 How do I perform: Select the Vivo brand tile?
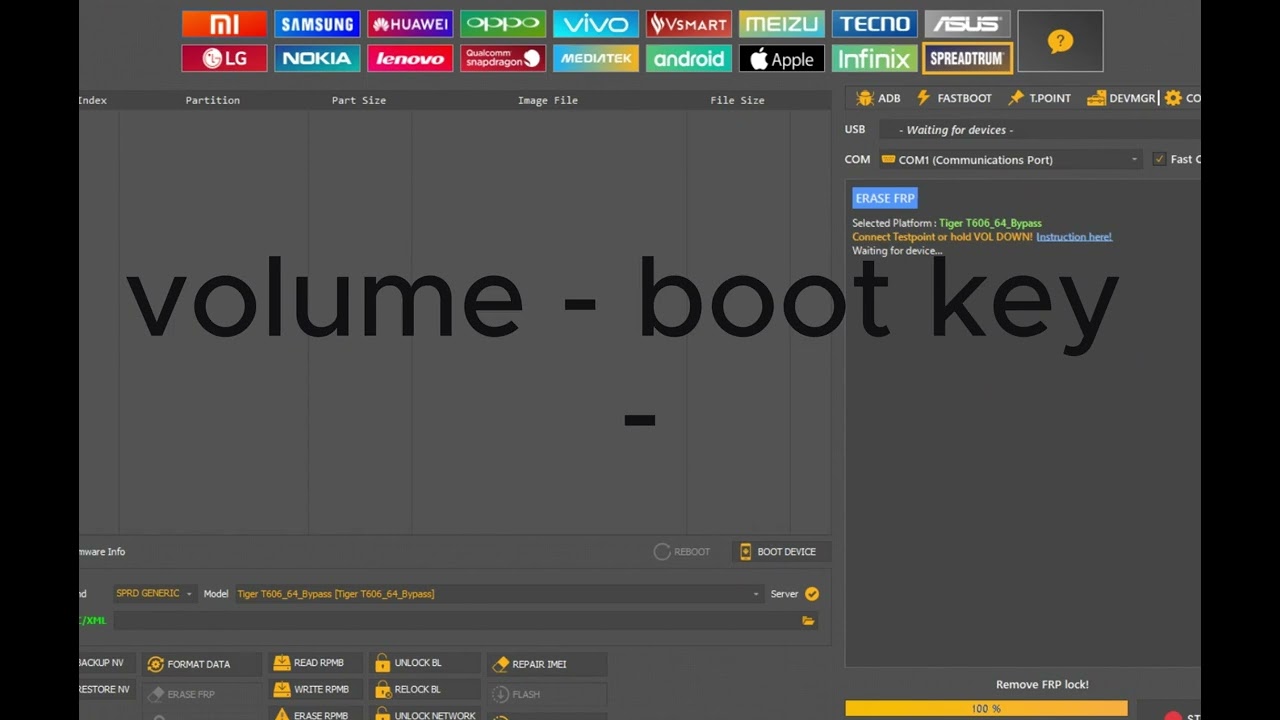tap(596, 24)
